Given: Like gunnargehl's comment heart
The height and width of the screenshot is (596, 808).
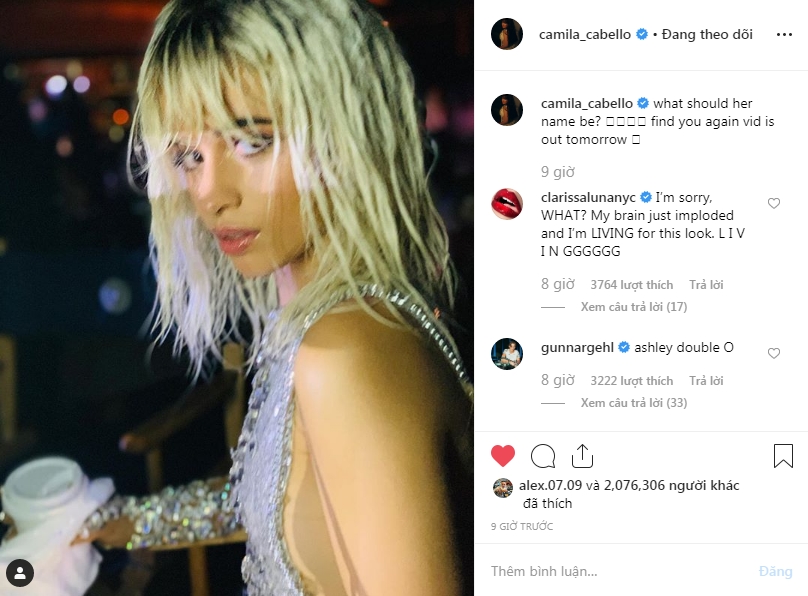Looking at the screenshot, I should click(x=773, y=353).
